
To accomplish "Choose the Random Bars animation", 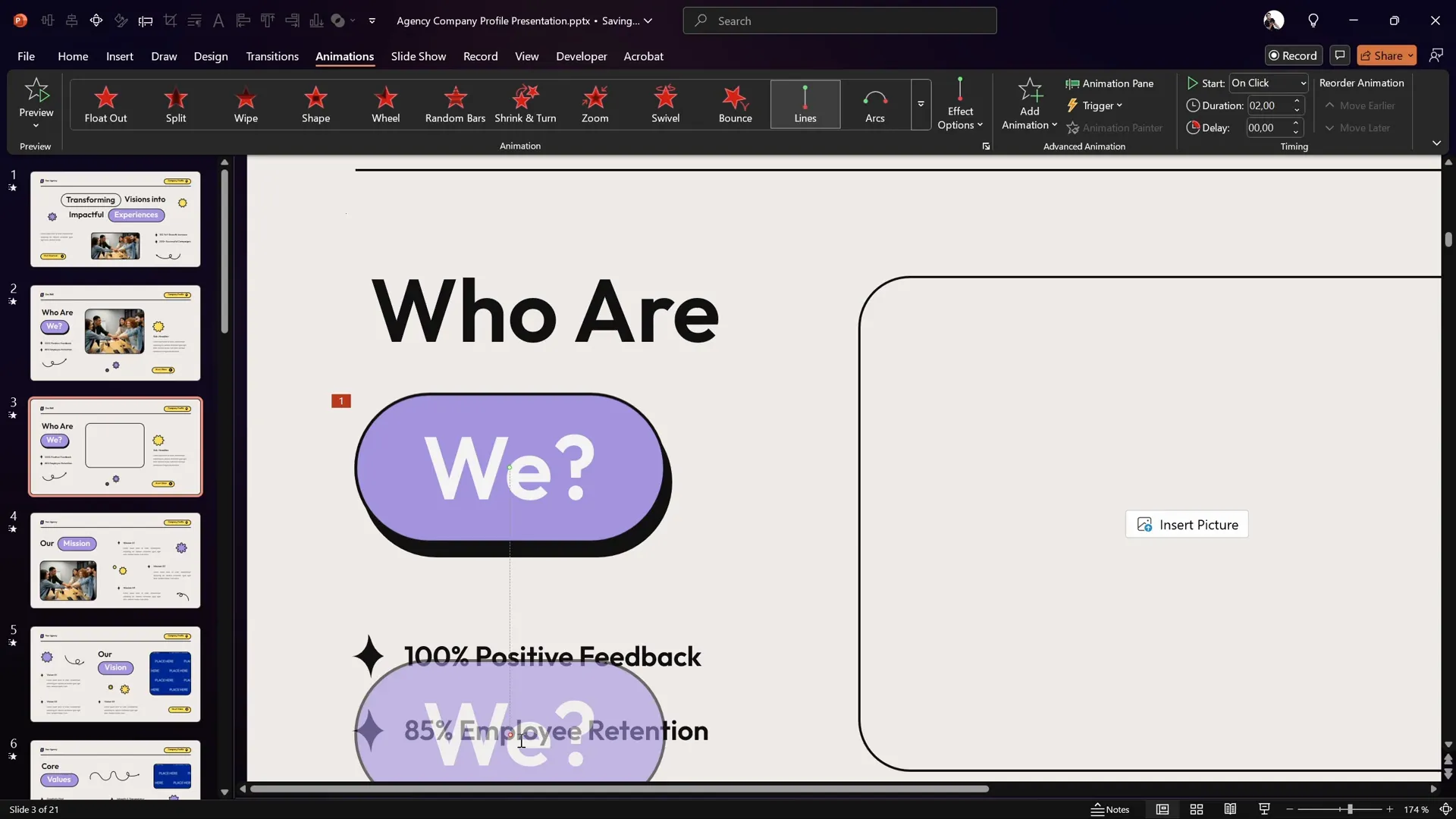I will pyautogui.click(x=455, y=105).
